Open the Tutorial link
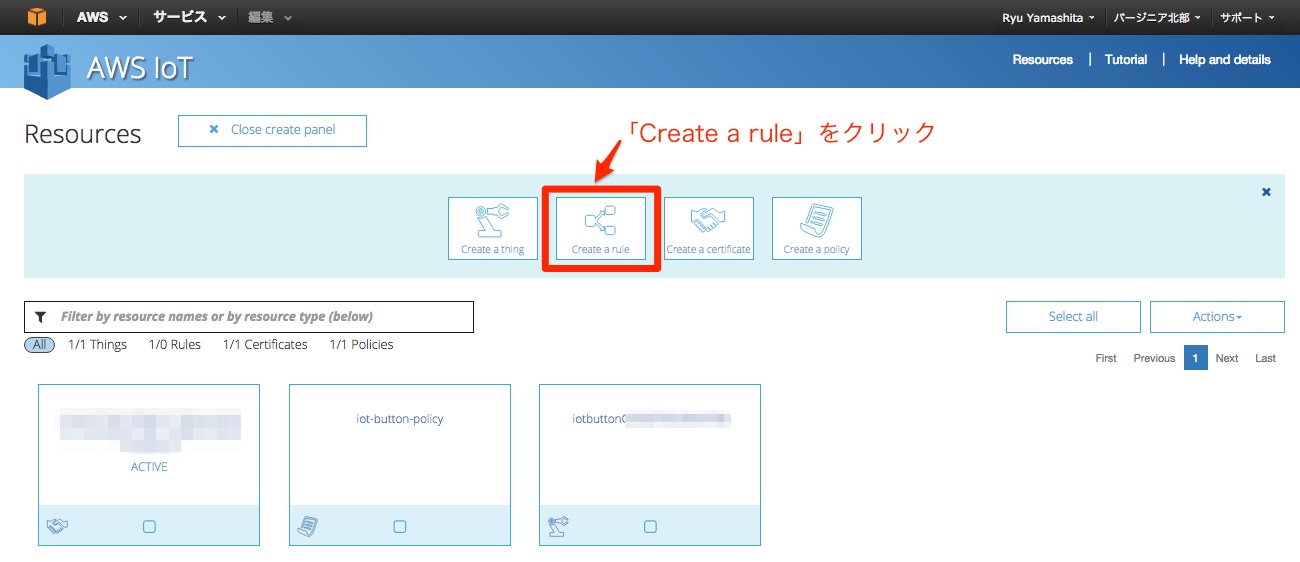 click(x=1126, y=60)
